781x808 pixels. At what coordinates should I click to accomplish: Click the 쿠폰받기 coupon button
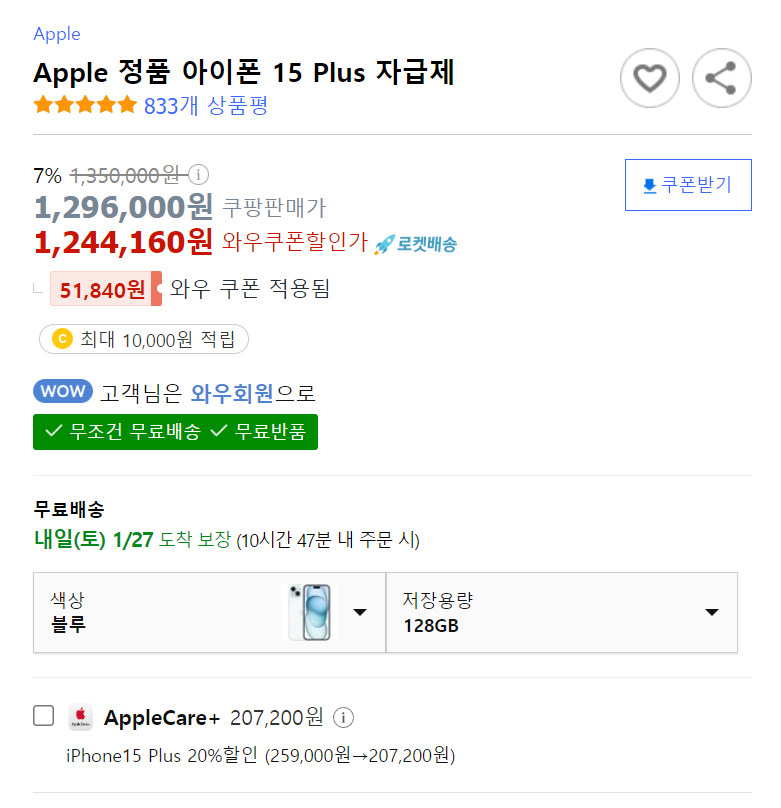pyautogui.click(x=688, y=185)
